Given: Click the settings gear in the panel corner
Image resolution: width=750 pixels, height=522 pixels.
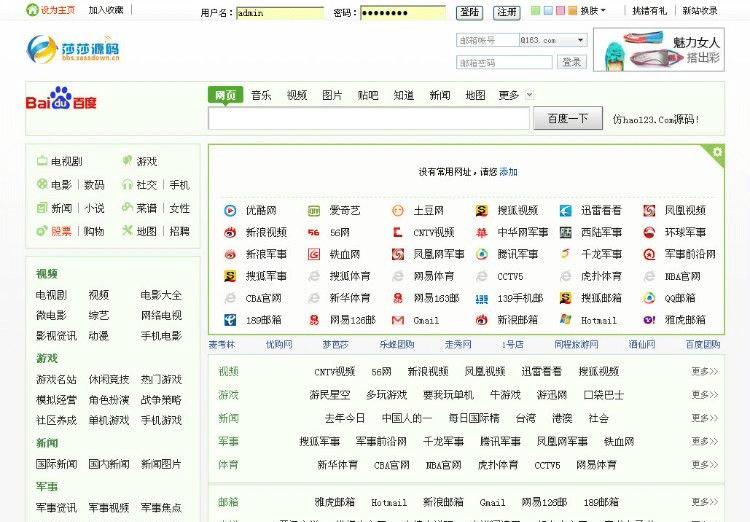Looking at the screenshot, I should [x=717, y=152].
